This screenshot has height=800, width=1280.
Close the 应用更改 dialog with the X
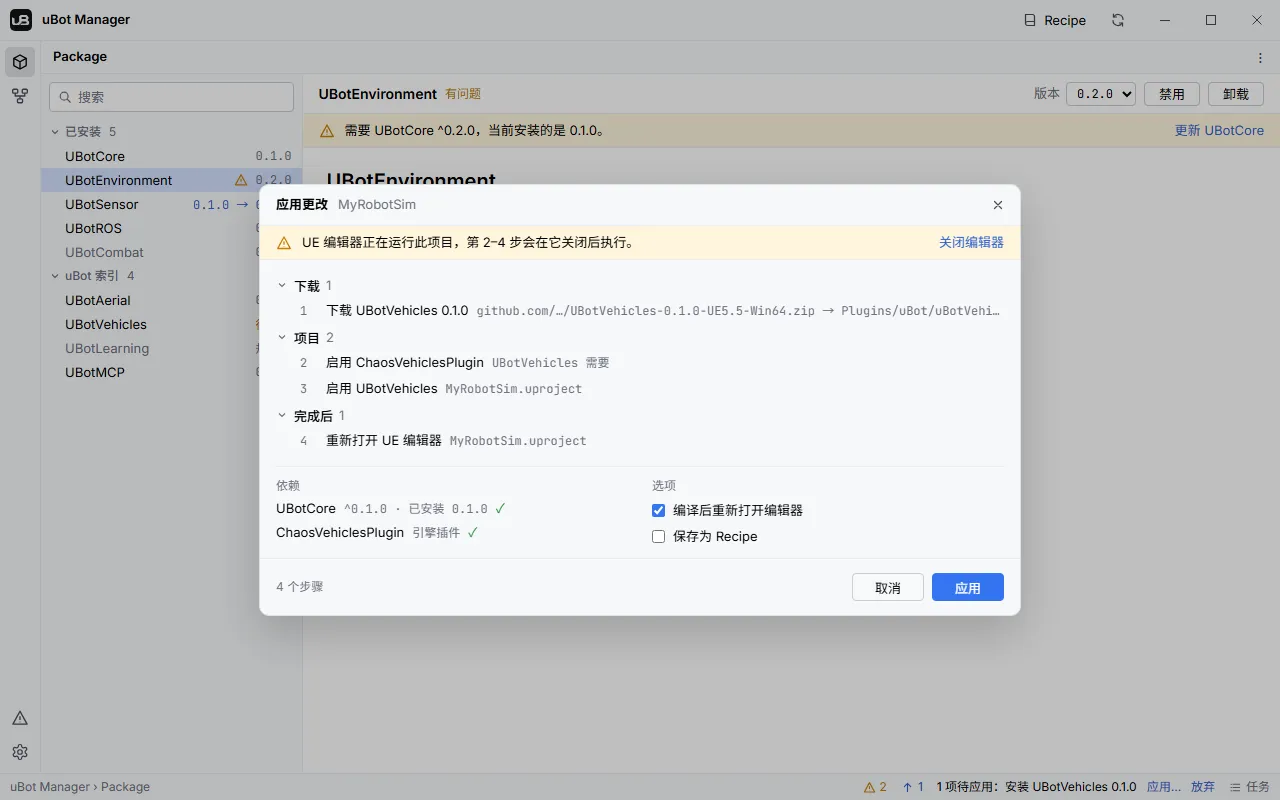pyautogui.click(x=997, y=205)
